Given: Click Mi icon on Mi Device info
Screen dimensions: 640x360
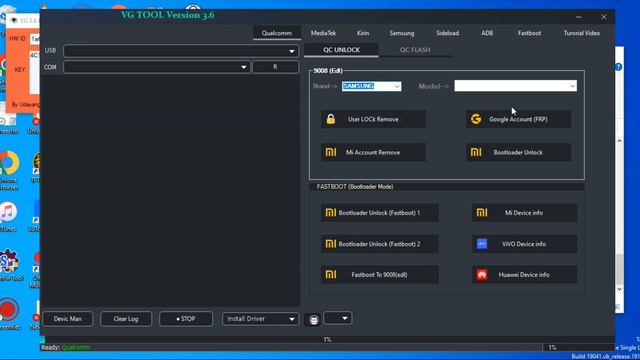Looking at the screenshot, I should pos(482,213).
